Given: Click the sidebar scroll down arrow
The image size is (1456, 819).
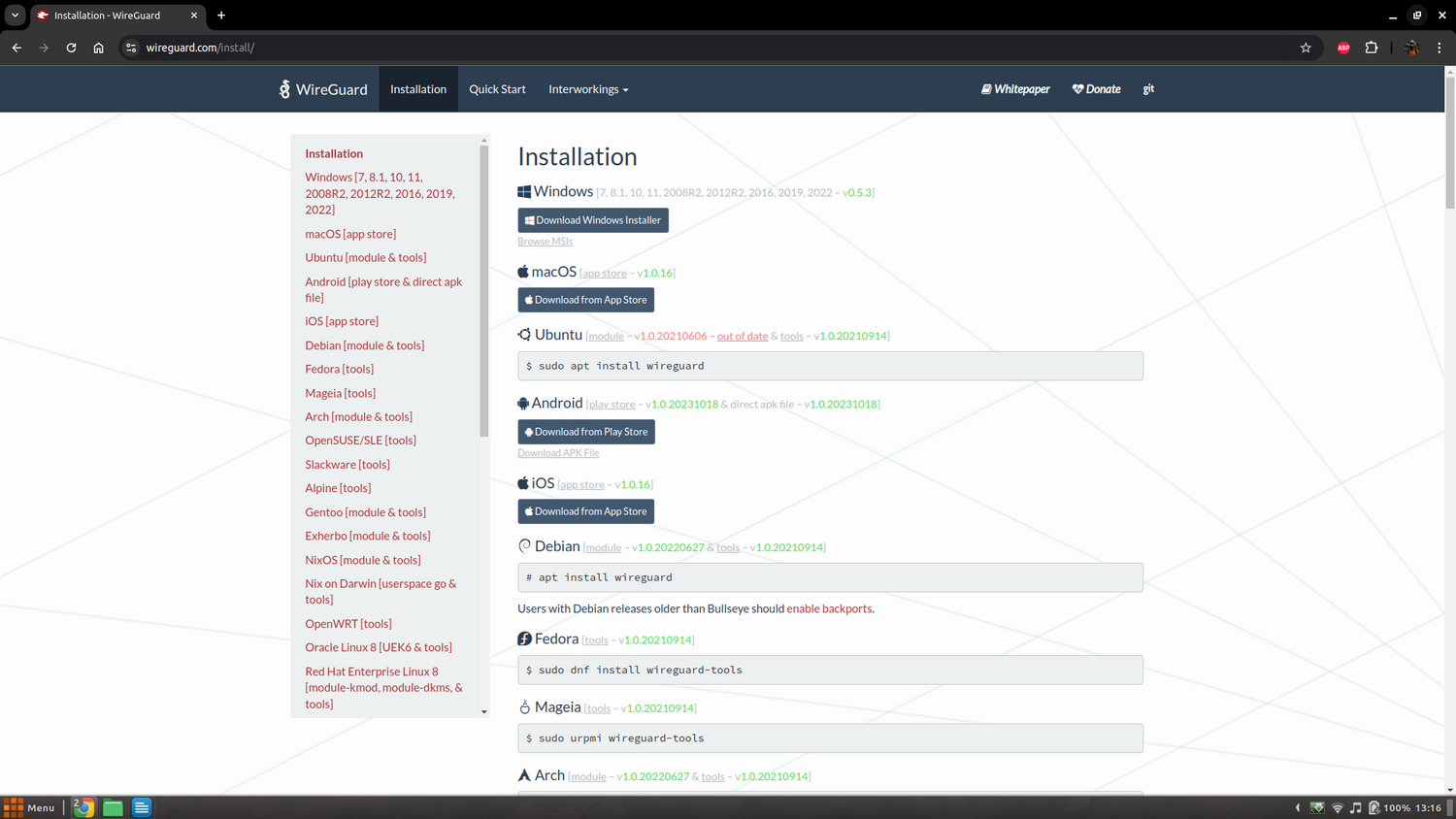Looking at the screenshot, I should click(x=484, y=712).
